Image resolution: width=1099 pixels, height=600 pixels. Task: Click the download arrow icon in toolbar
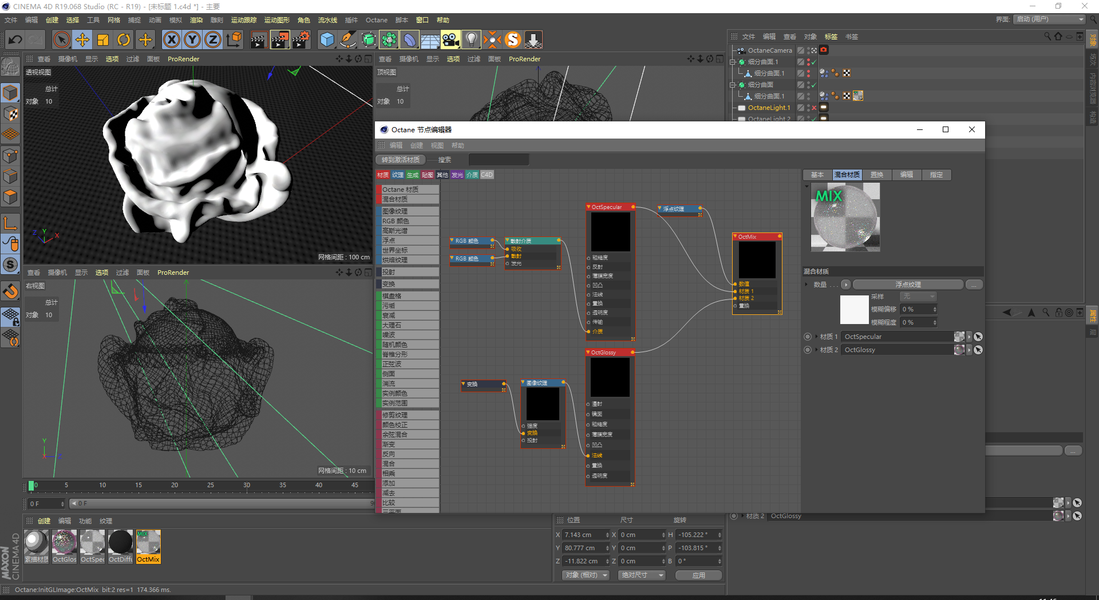pyautogui.click(x=533, y=40)
